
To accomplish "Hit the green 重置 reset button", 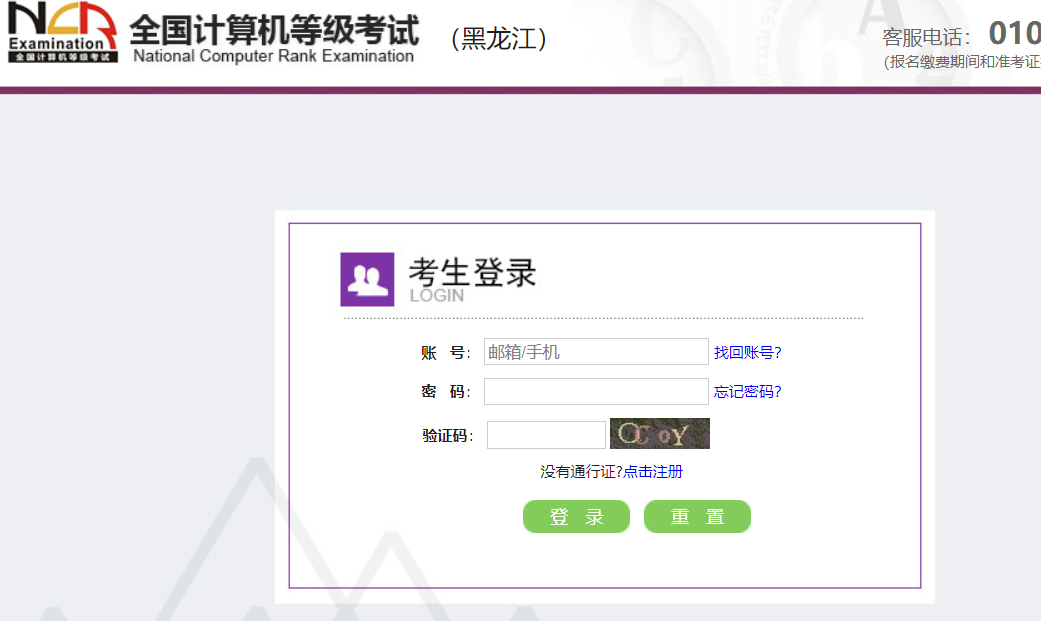I will click(697, 517).
